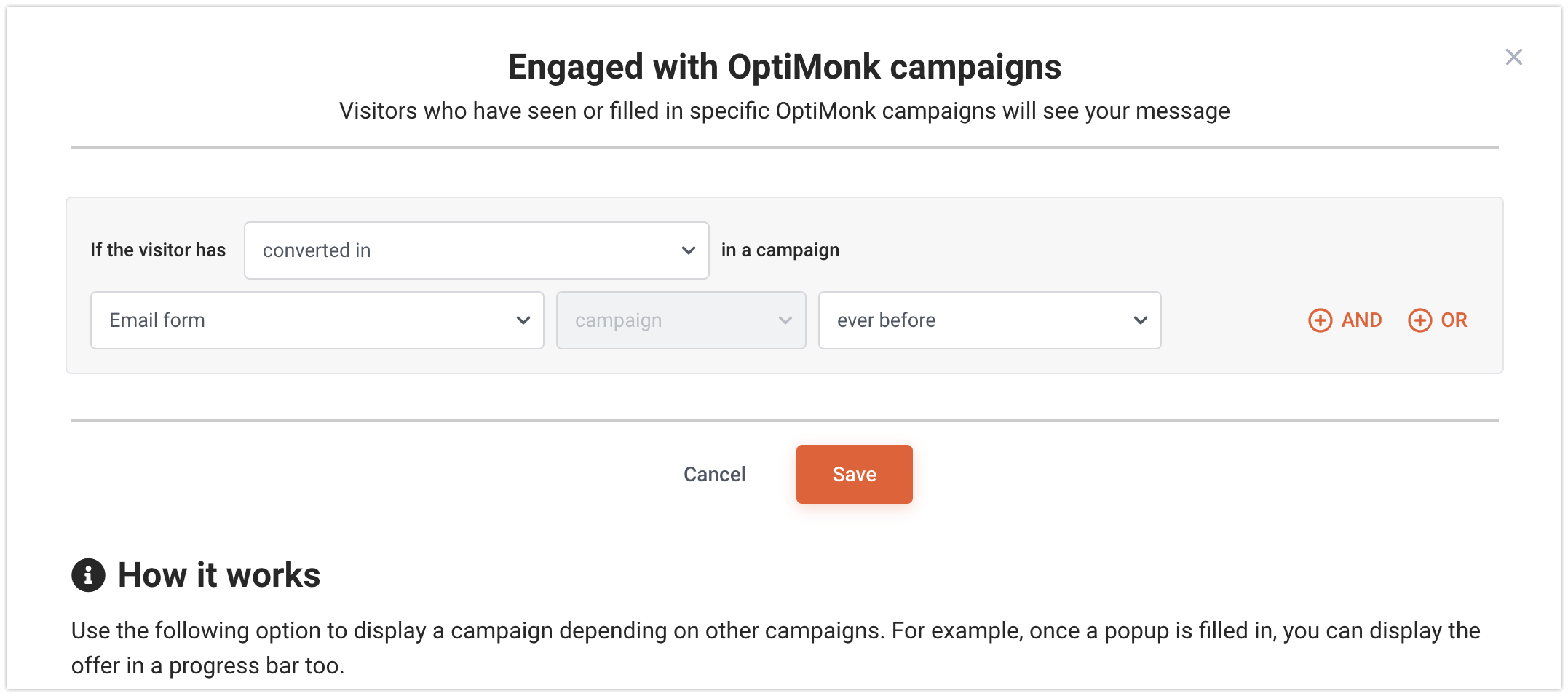
Task: Close the Engaged with OptiMonk campaigns dialog
Action: pyautogui.click(x=1513, y=57)
